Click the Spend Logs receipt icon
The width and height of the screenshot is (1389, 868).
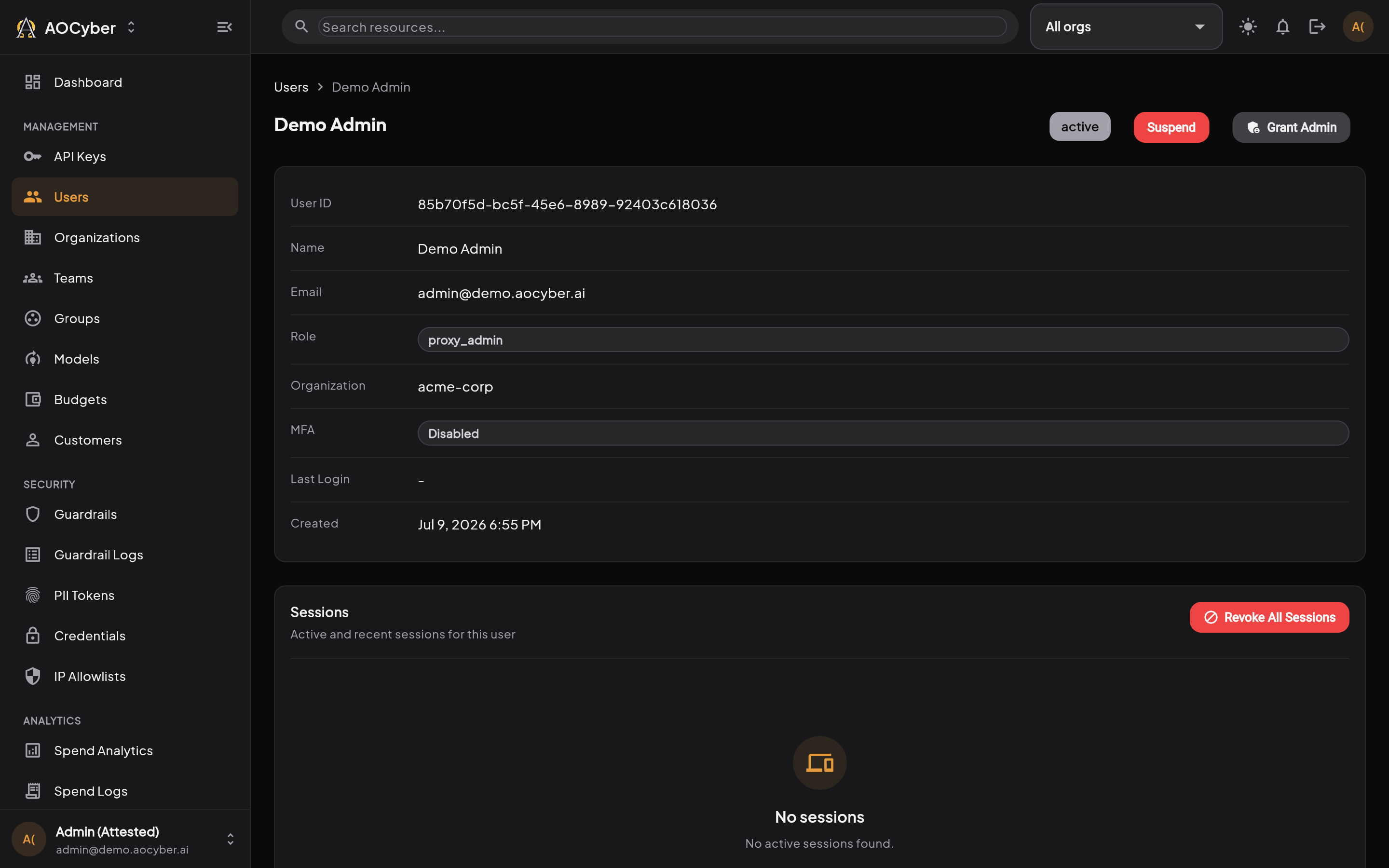pos(33,791)
